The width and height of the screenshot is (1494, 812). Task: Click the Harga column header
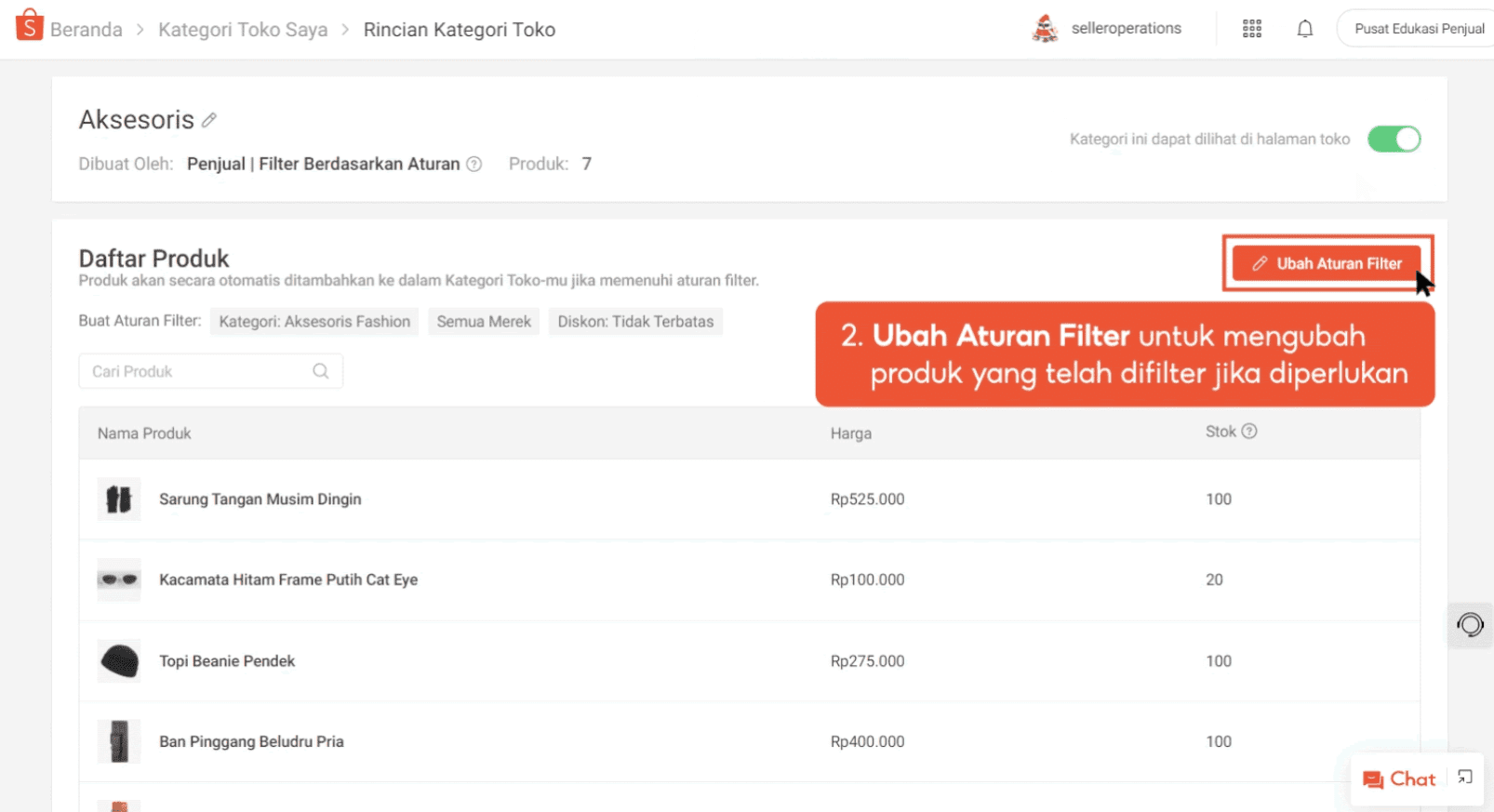coord(851,433)
